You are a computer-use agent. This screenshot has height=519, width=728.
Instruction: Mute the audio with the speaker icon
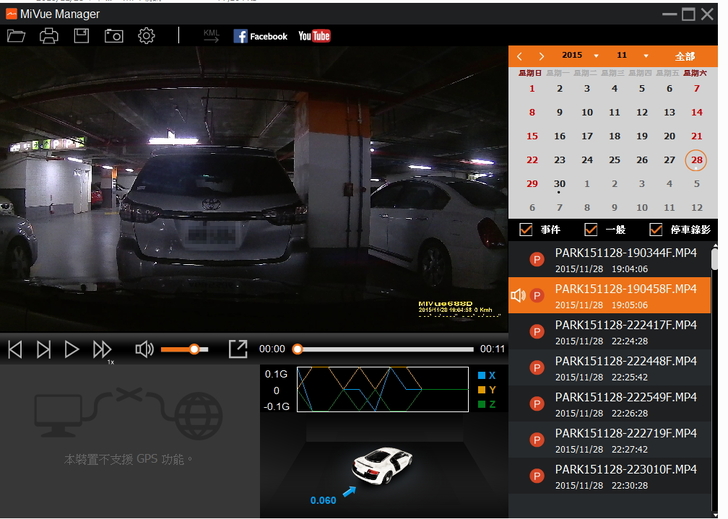pos(144,349)
